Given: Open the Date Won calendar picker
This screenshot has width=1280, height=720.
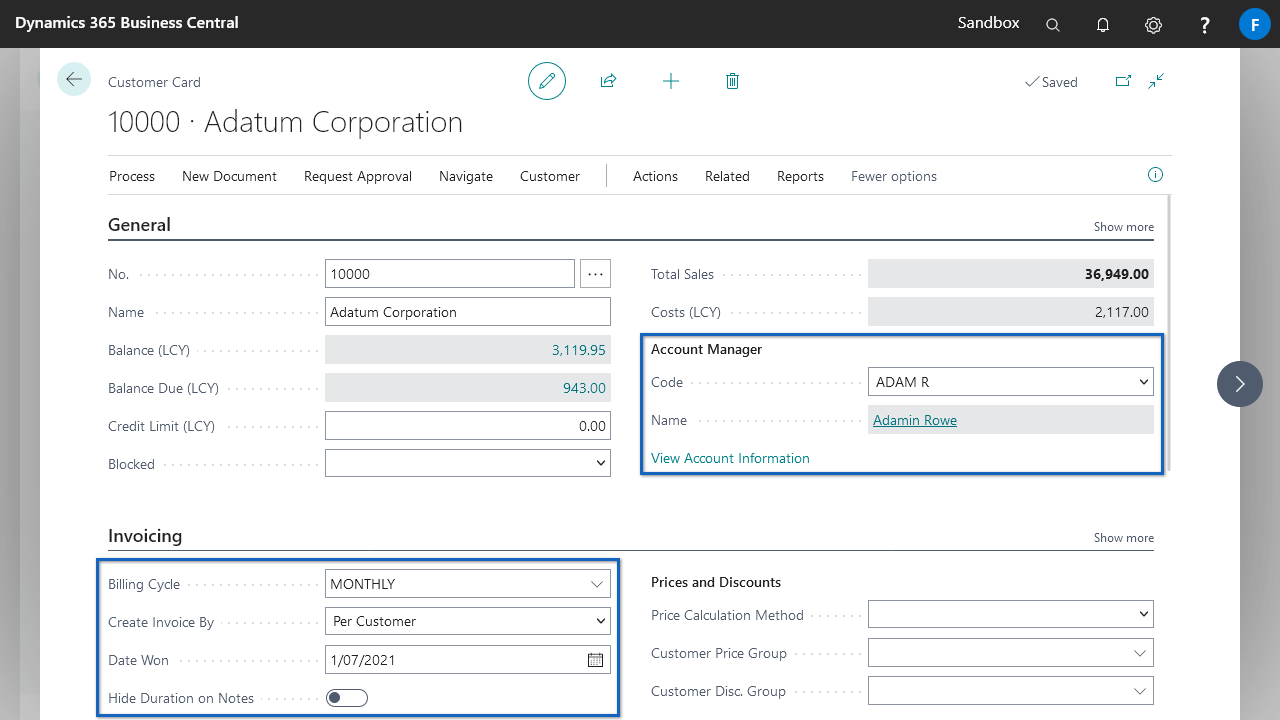Looking at the screenshot, I should click(595, 660).
